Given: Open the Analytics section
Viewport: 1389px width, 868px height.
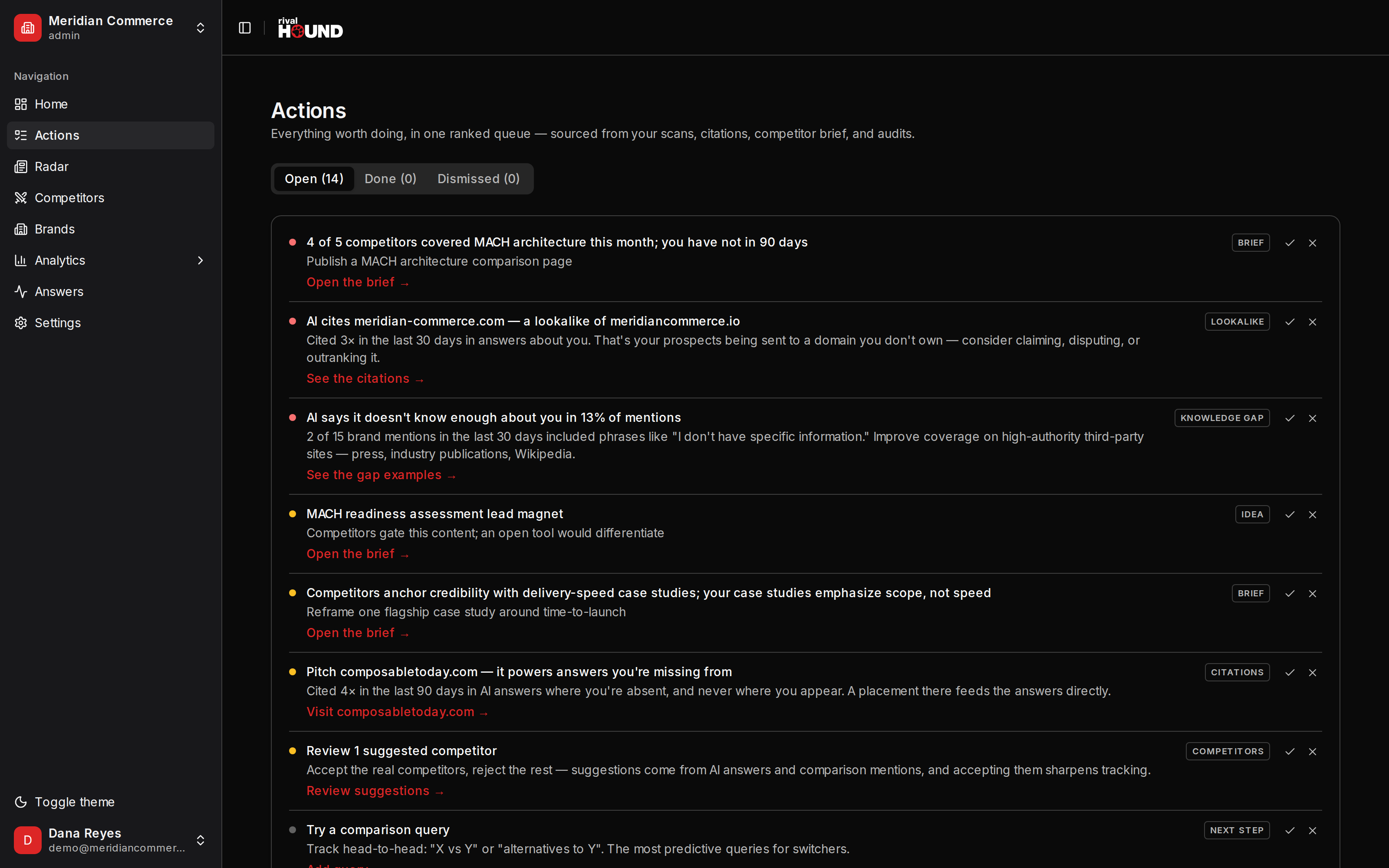Looking at the screenshot, I should [110, 261].
